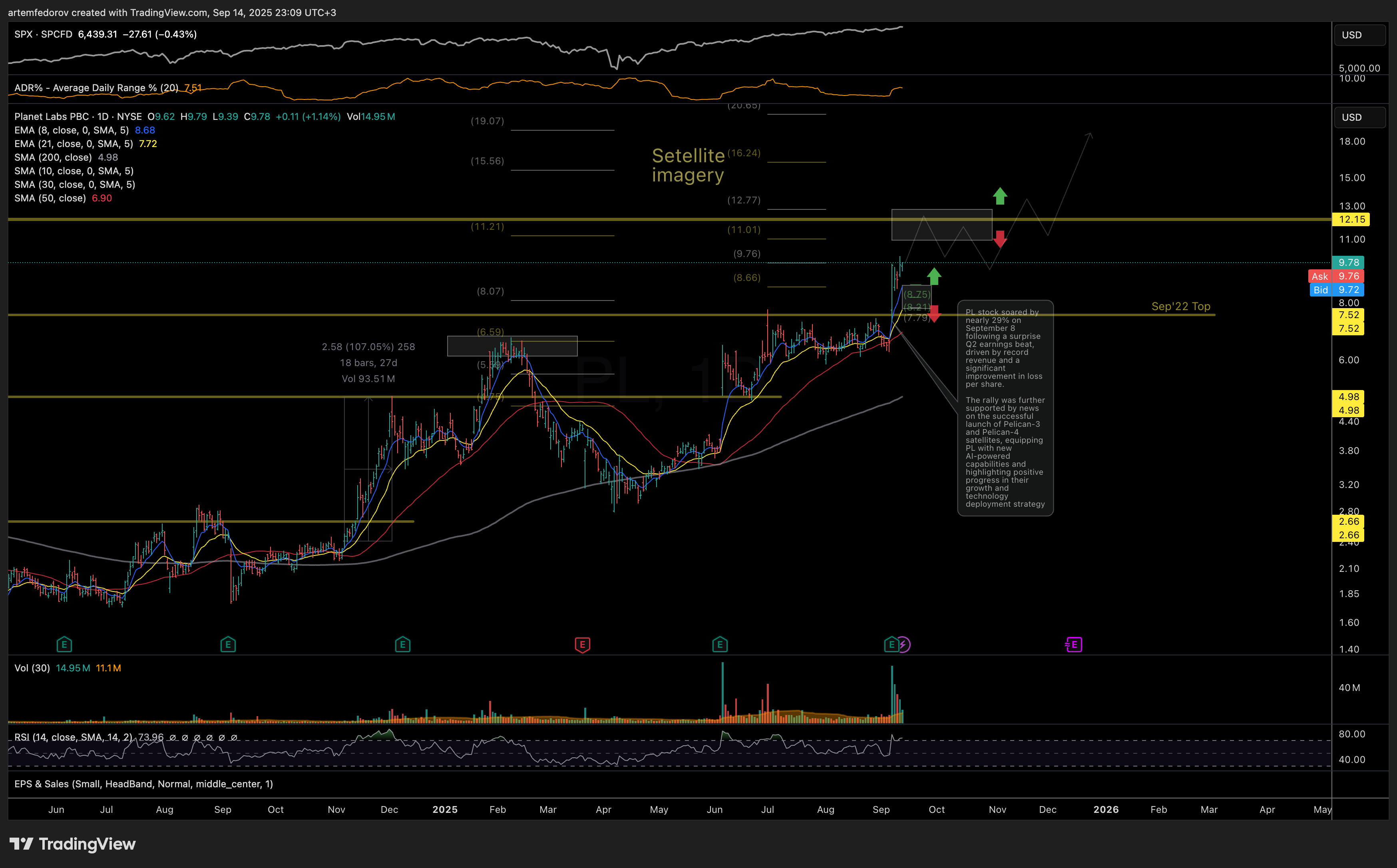Open the green earnings marker for September 2025
Viewport: 1397px width, 868px height.
891,645
